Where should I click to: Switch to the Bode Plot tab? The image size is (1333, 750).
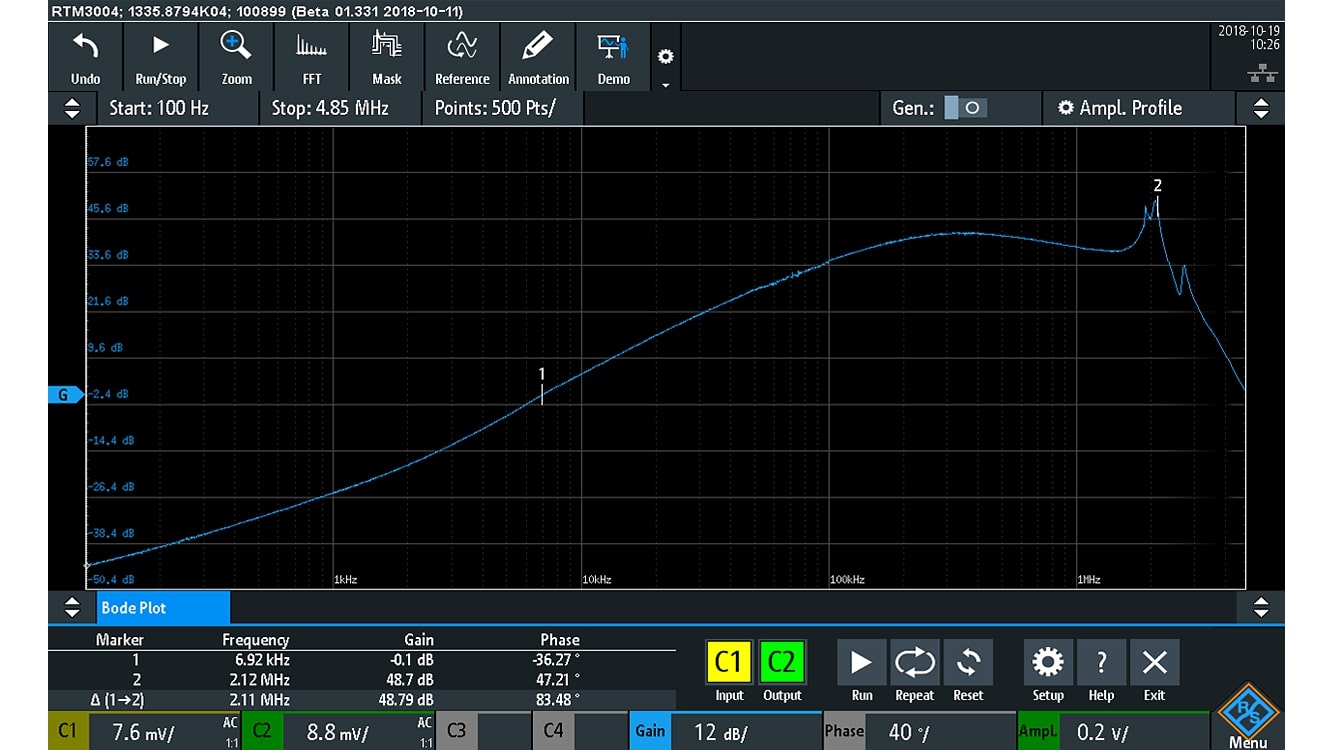pyautogui.click(x=161, y=607)
